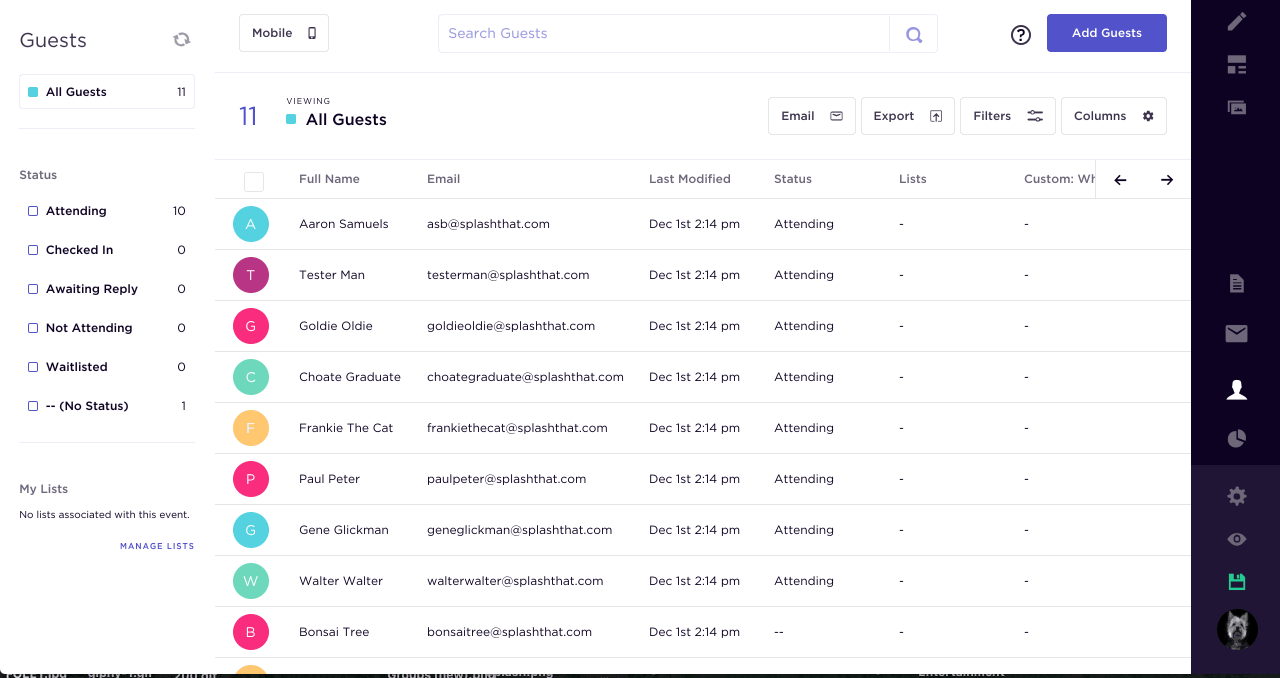This screenshot has width=1280, height=678.
Task: Open the settings gear in right sidebar
Action: (1237, 496)
